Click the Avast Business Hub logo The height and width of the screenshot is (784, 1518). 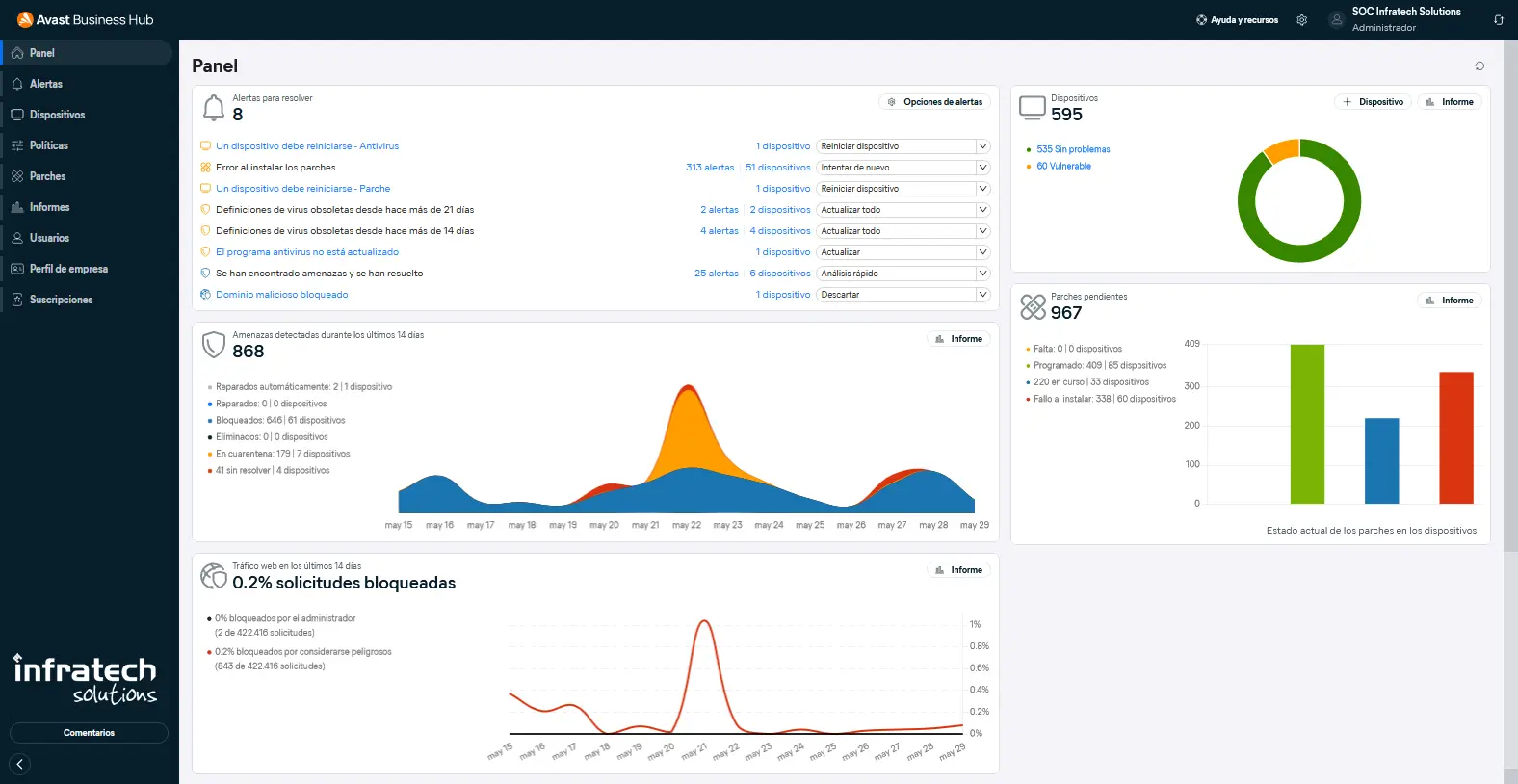(x=85, y=19)
